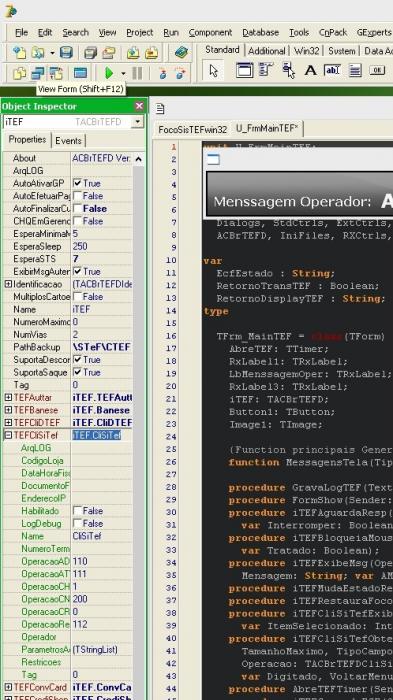This screenshot has width=393, height=700.
Task: Expand the TEFAuttar property
Action: coord(8,397)
